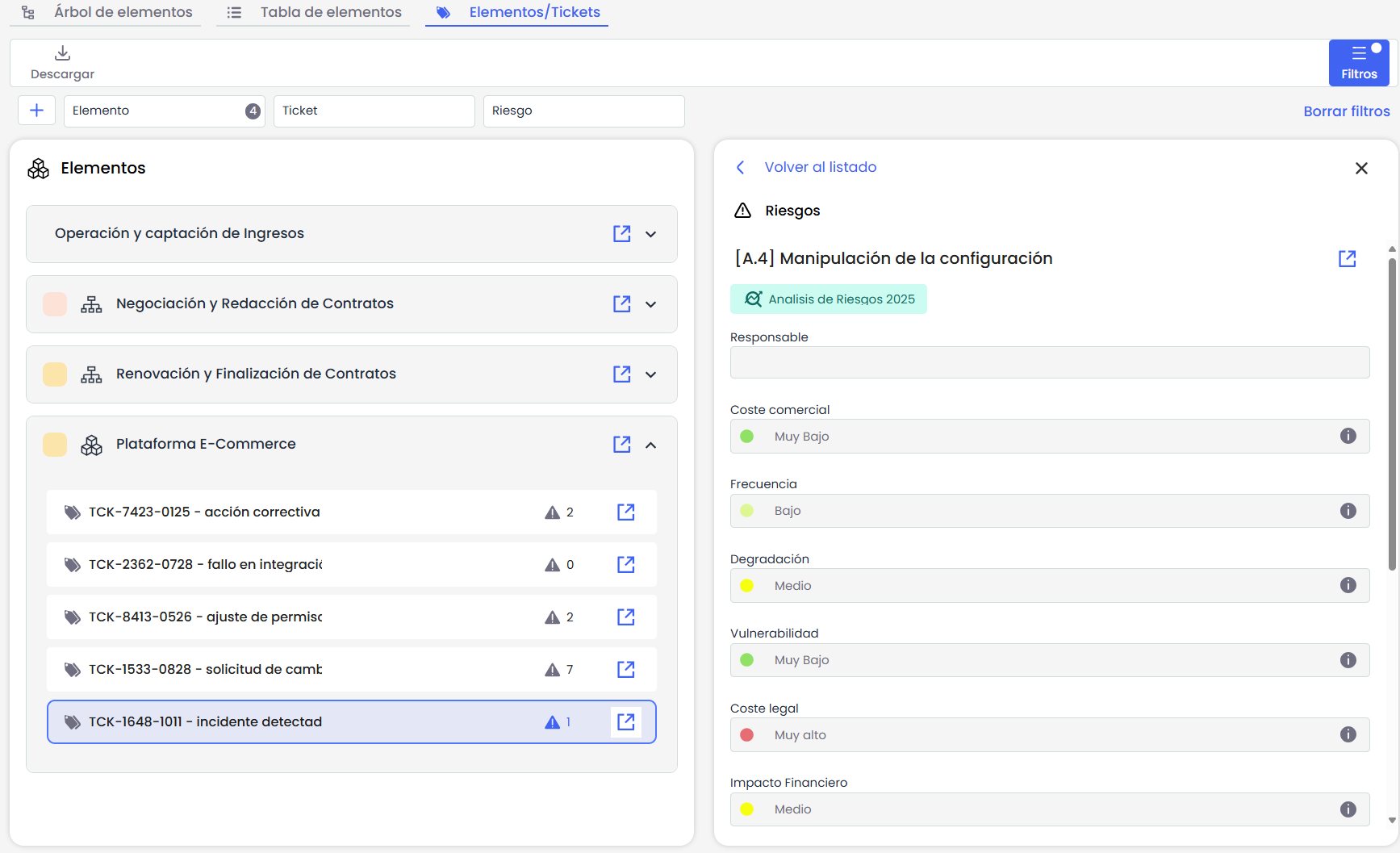Open the Filtros panel
This screenshot has width=1400, height=853.
tap(1358, 62)
